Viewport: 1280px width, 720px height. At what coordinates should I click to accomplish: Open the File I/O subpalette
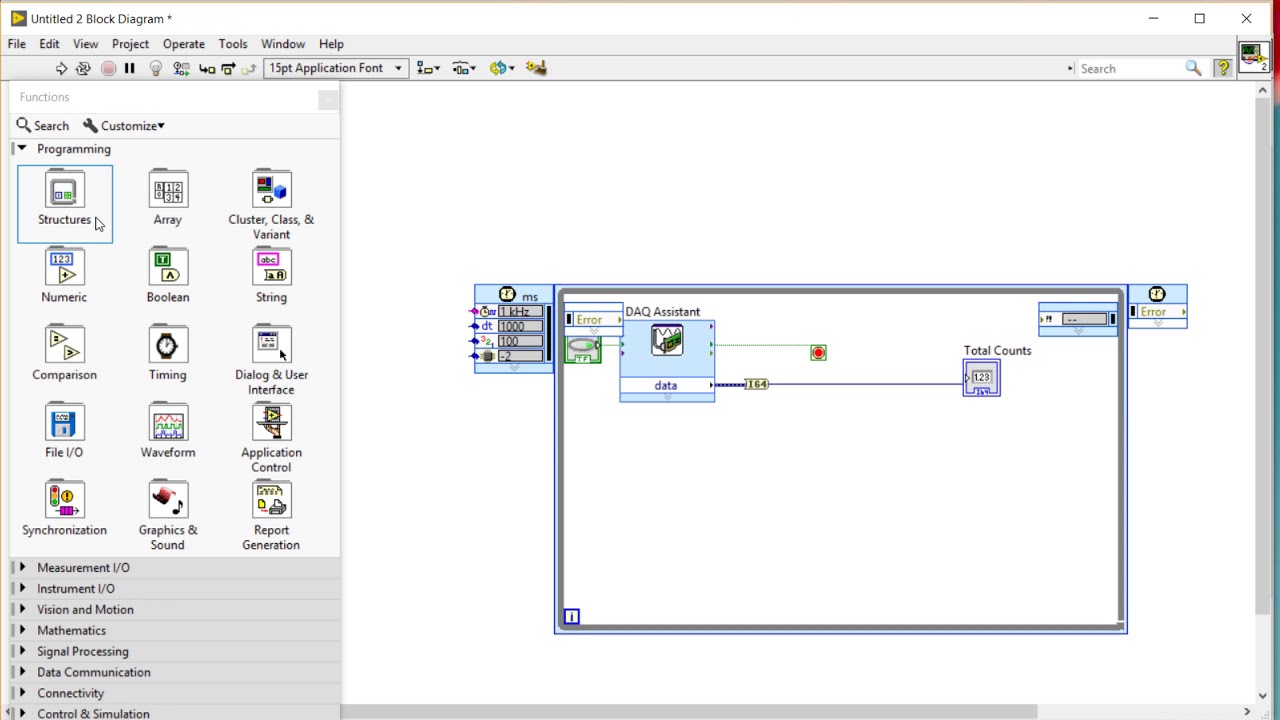(64, 430)
